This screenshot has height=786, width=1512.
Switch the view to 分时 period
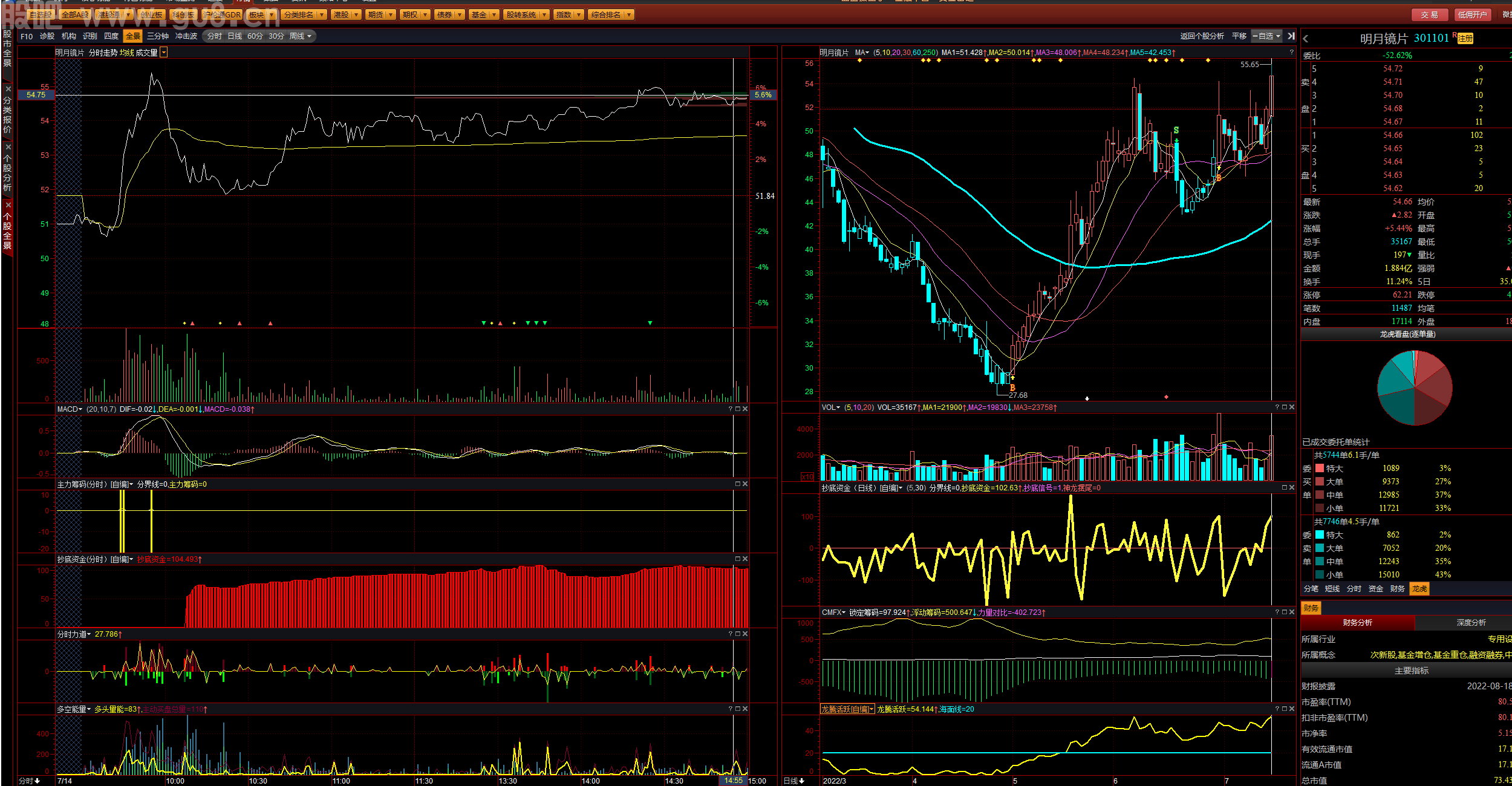[215, 36]
